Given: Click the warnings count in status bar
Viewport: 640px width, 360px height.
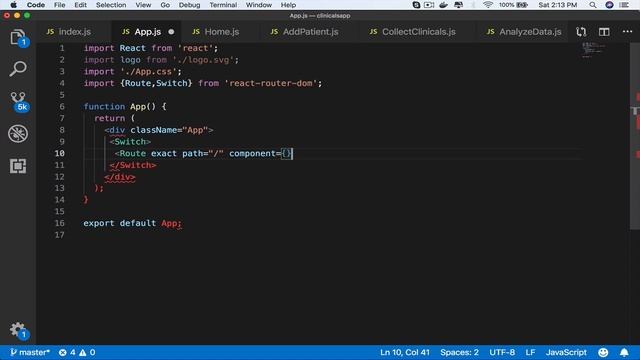Looking at the screenshot, I should coord(87,352).
